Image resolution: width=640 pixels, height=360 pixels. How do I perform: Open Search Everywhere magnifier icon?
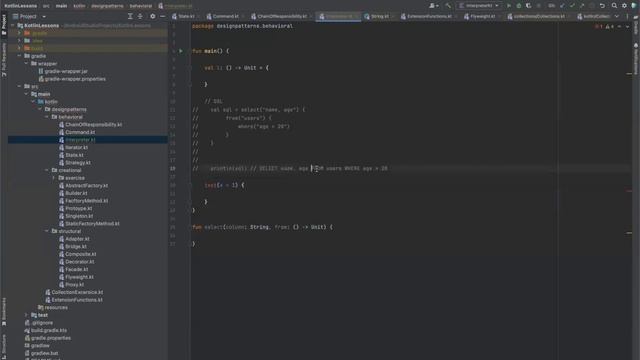pos(614,6)
